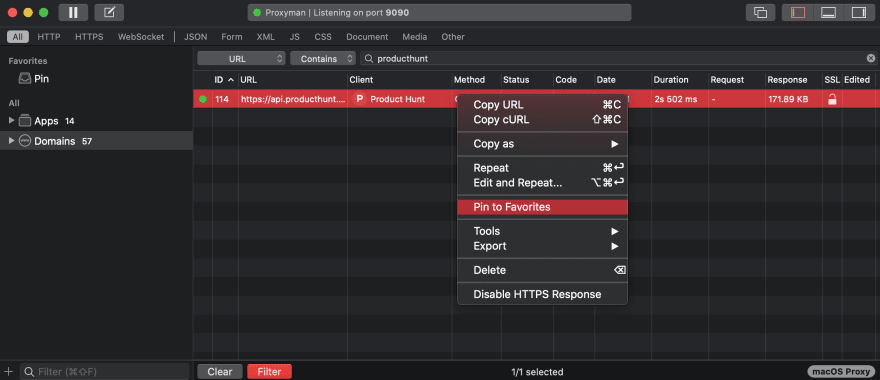Select Edit and Repeat menu item
The image size is (880, 380).
click(542, 182)
